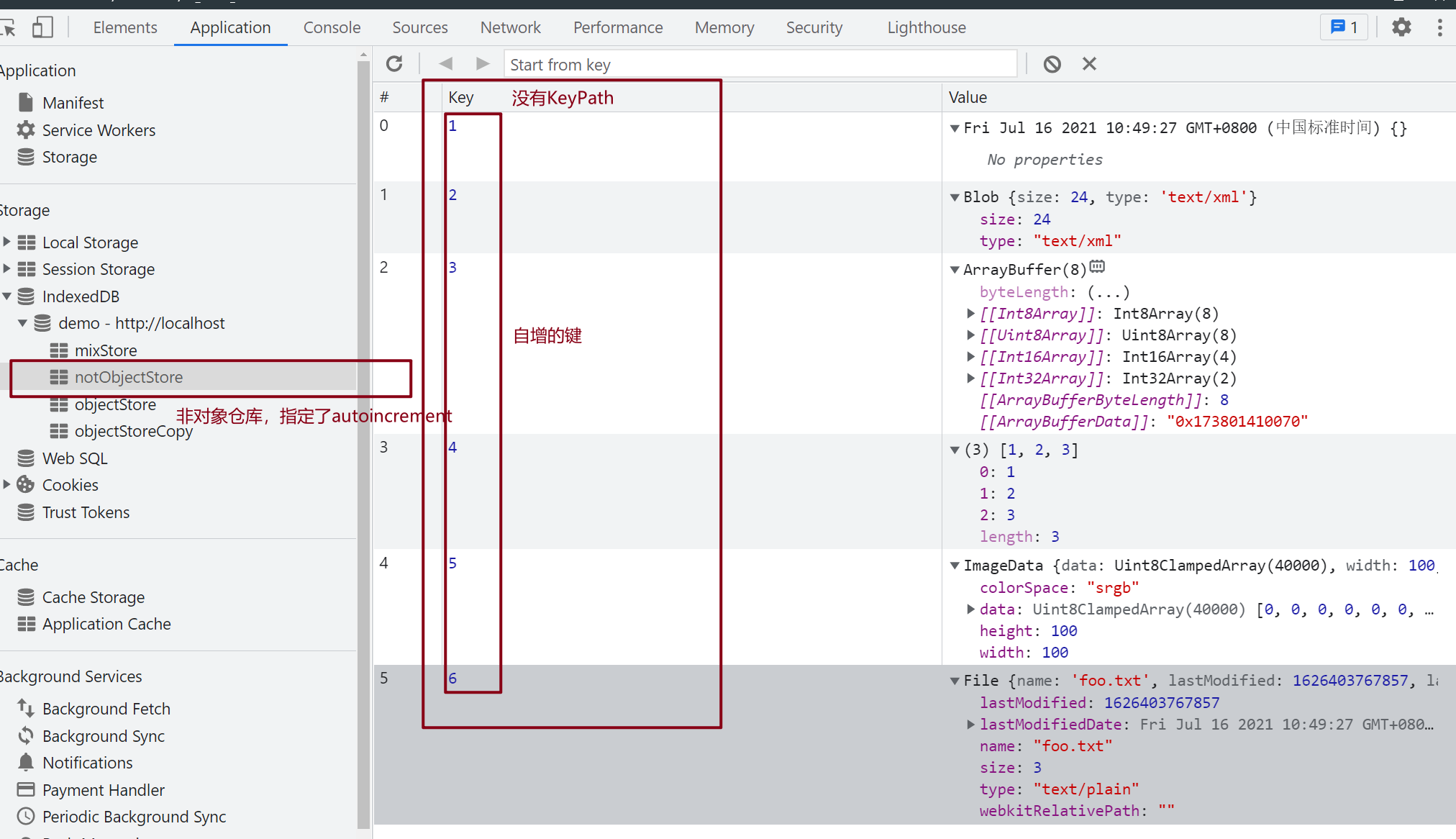This screenshot has height=839, width=1456.
Task: Select the Application panel tab
Action: pyautogui.click(x=230, y=27)
